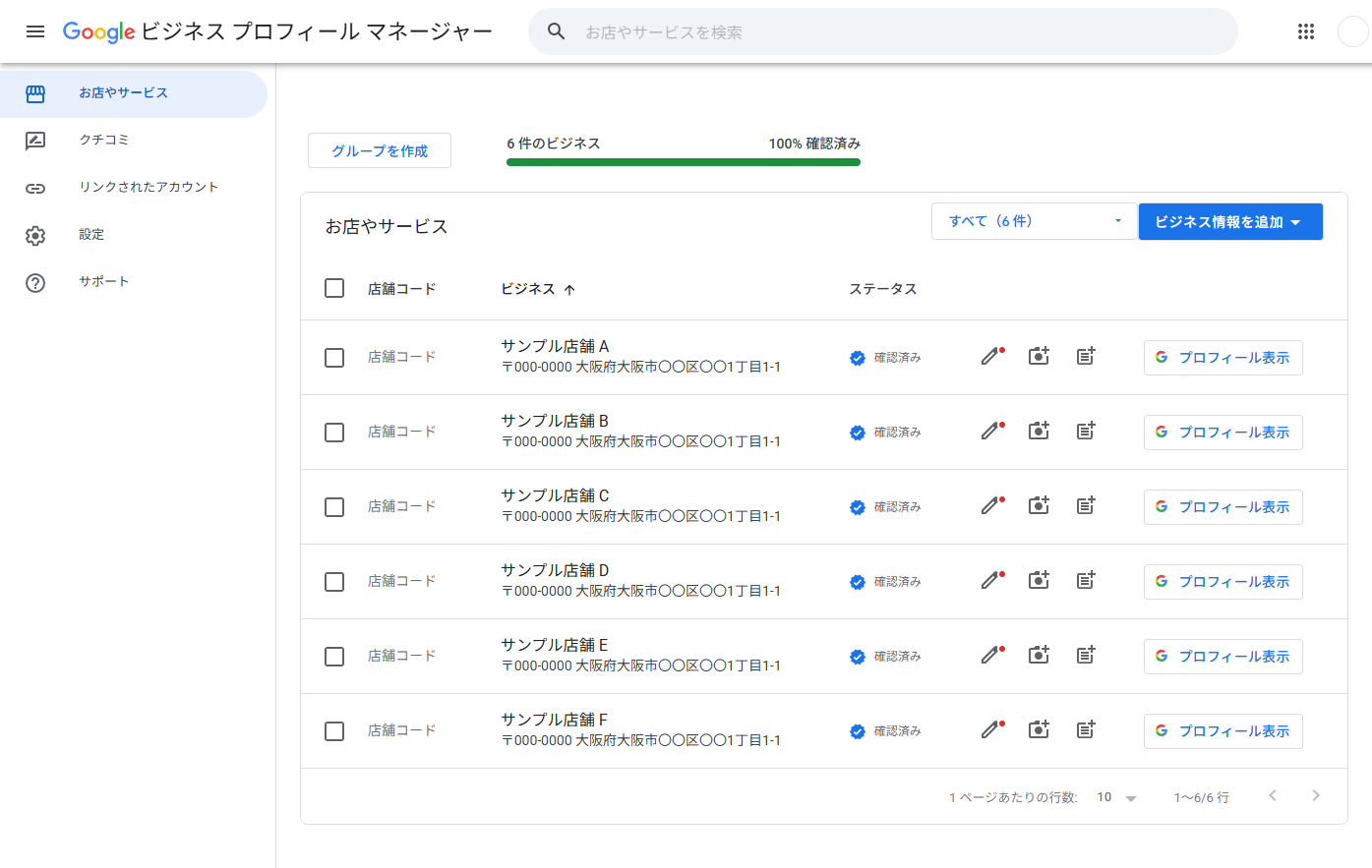The height and width of the screenshot is (868, 1372).
Task: Edit サンプル店舗 E with pencil icon
Action: [x=991, y=656]
